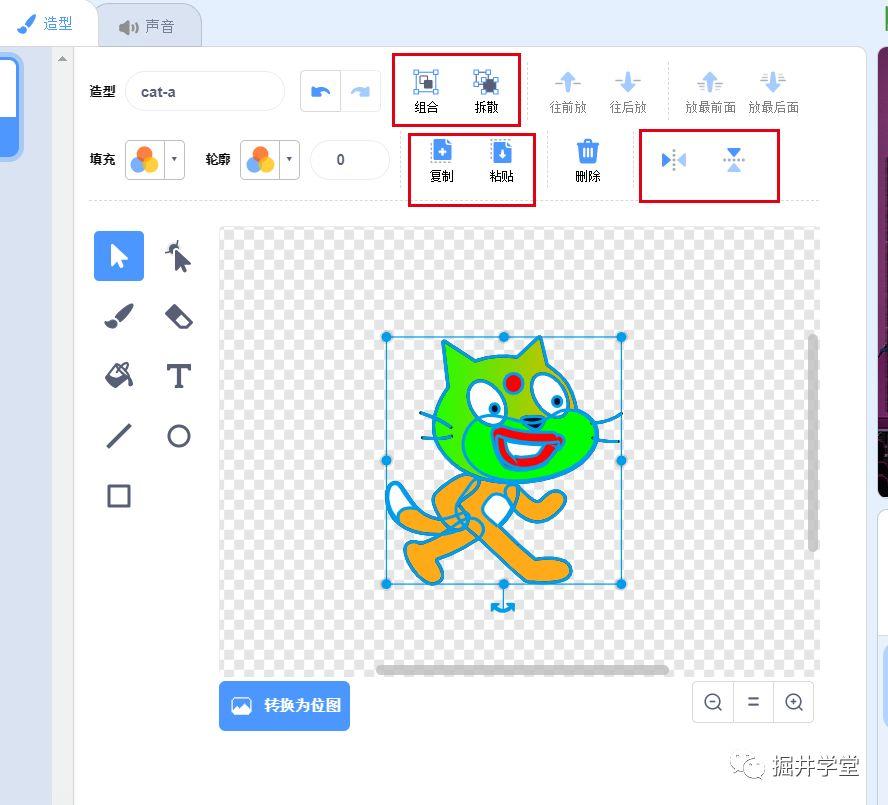Screen dimensions: 888x805
Task: Open the 填充 fill color dropdown
Action: [174, 160]
